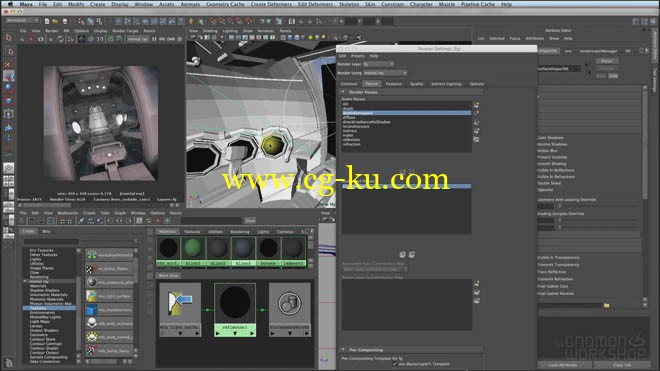Switch to Indirect Lighting tab

[x=446, y=84]
